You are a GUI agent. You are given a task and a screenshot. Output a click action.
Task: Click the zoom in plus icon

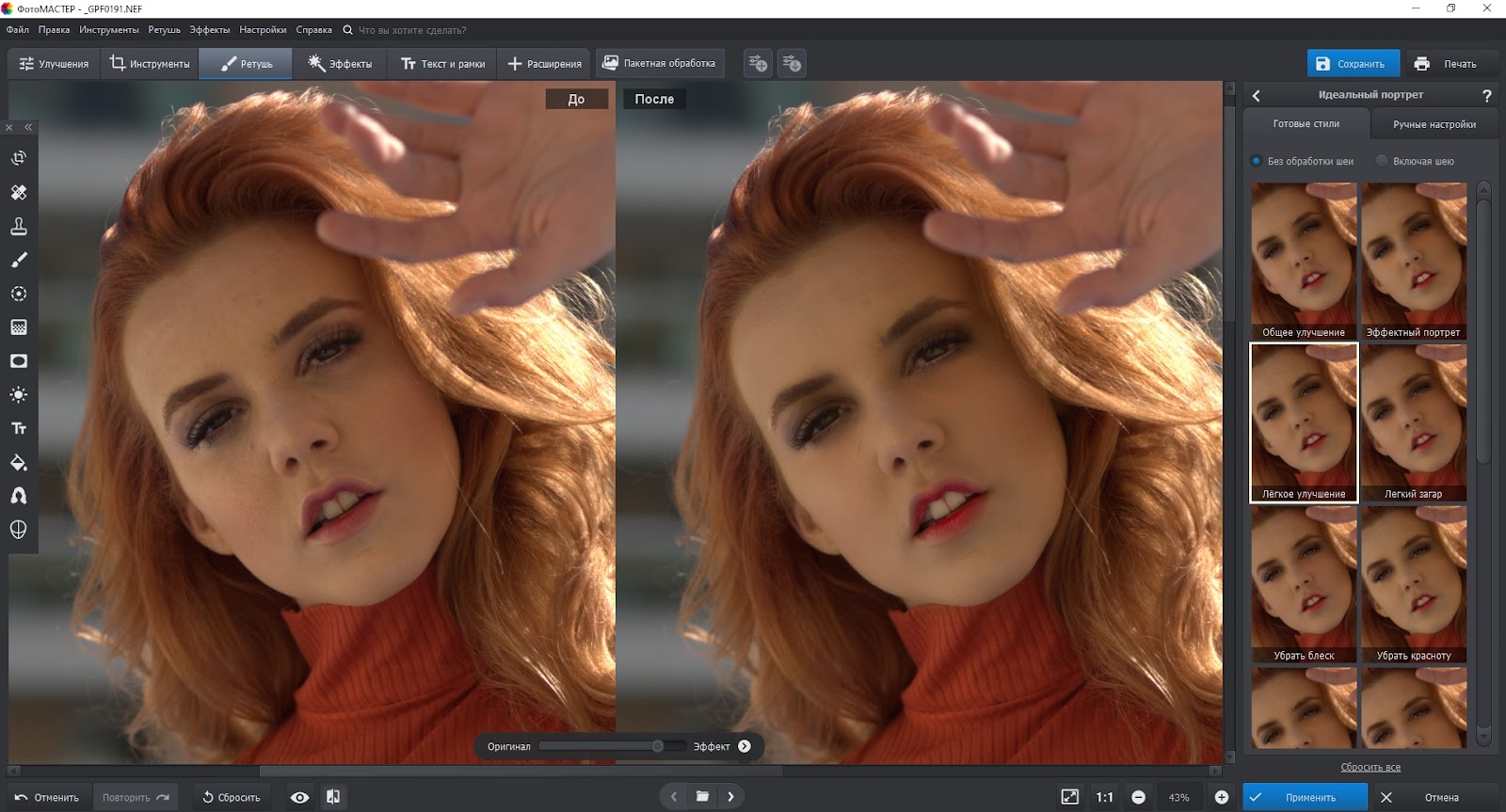pyautogui.click(x=1221, y=797)
